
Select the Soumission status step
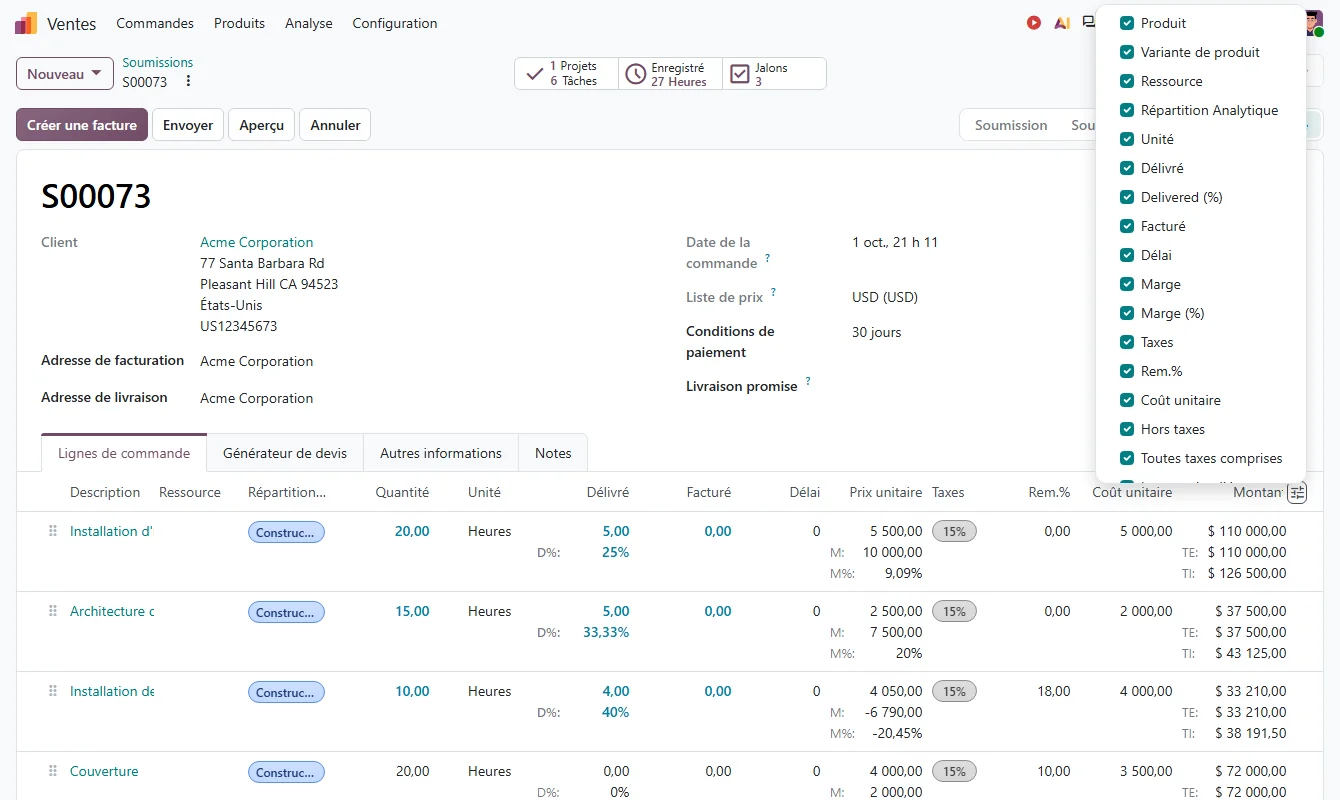[x=1011, y=125]
